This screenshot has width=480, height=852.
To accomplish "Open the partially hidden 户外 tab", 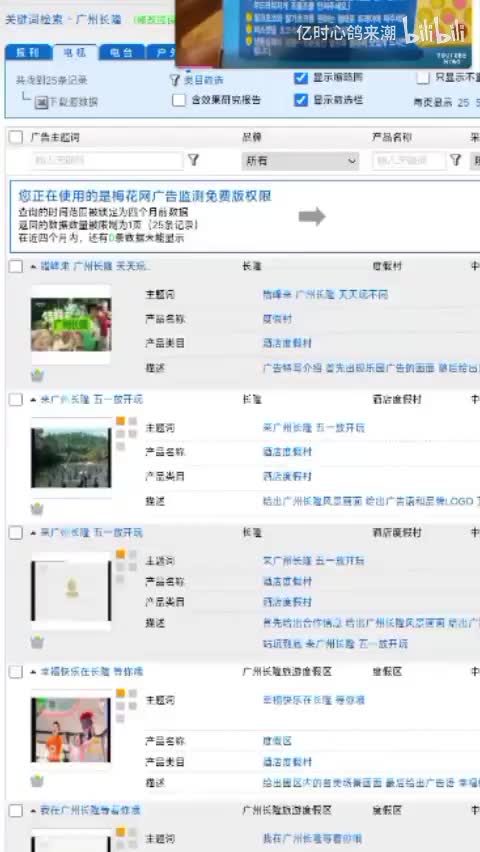I will [161, 53].
